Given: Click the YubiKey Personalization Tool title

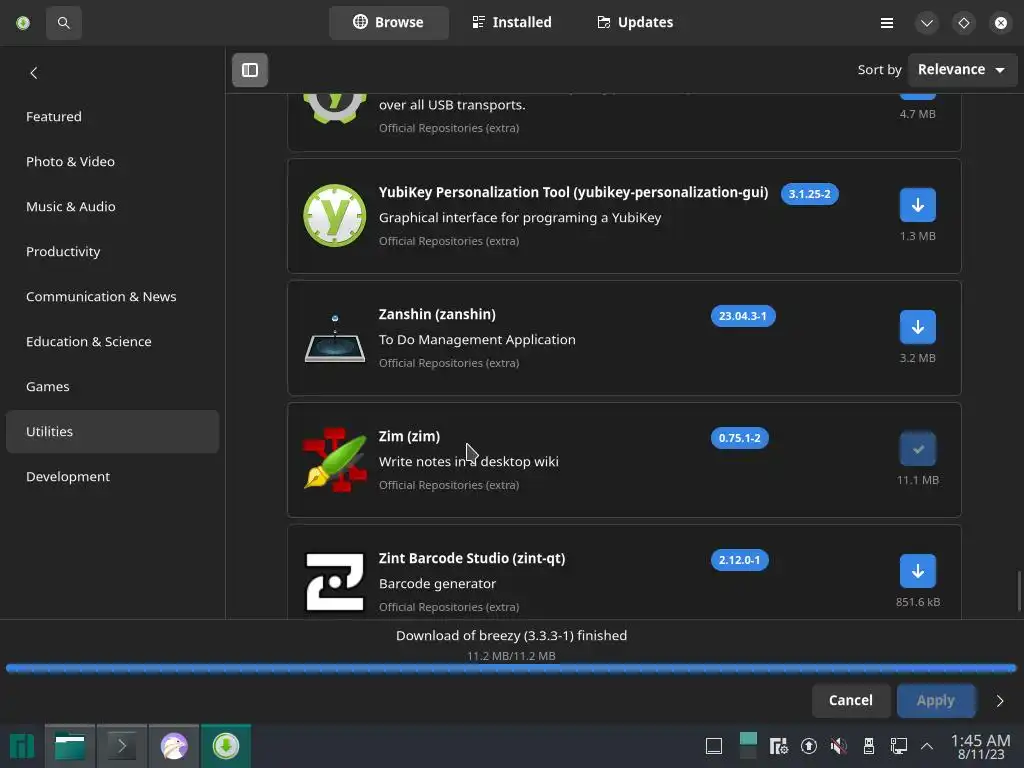Looking at the screenshot, I should [573, 192].
